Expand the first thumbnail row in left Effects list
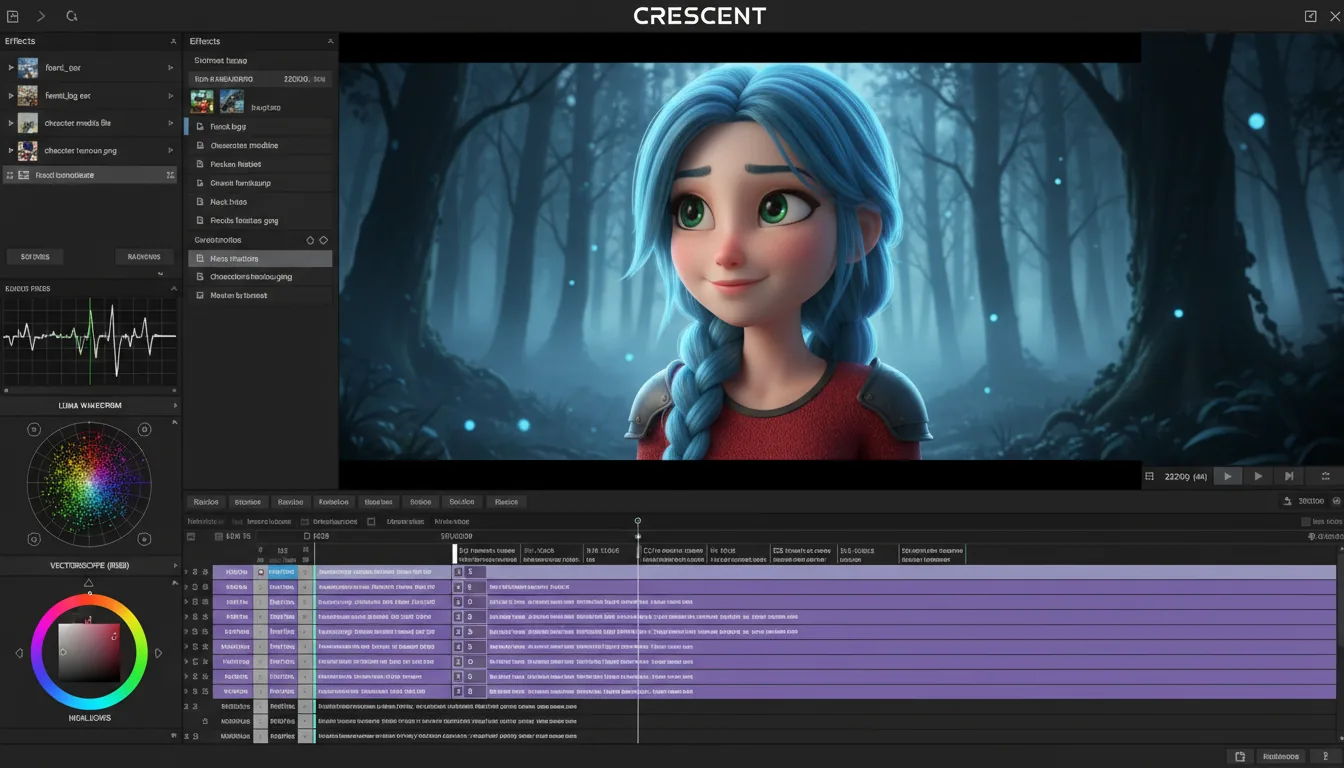This screenshot has width=1344, height=768. [11, 68]
